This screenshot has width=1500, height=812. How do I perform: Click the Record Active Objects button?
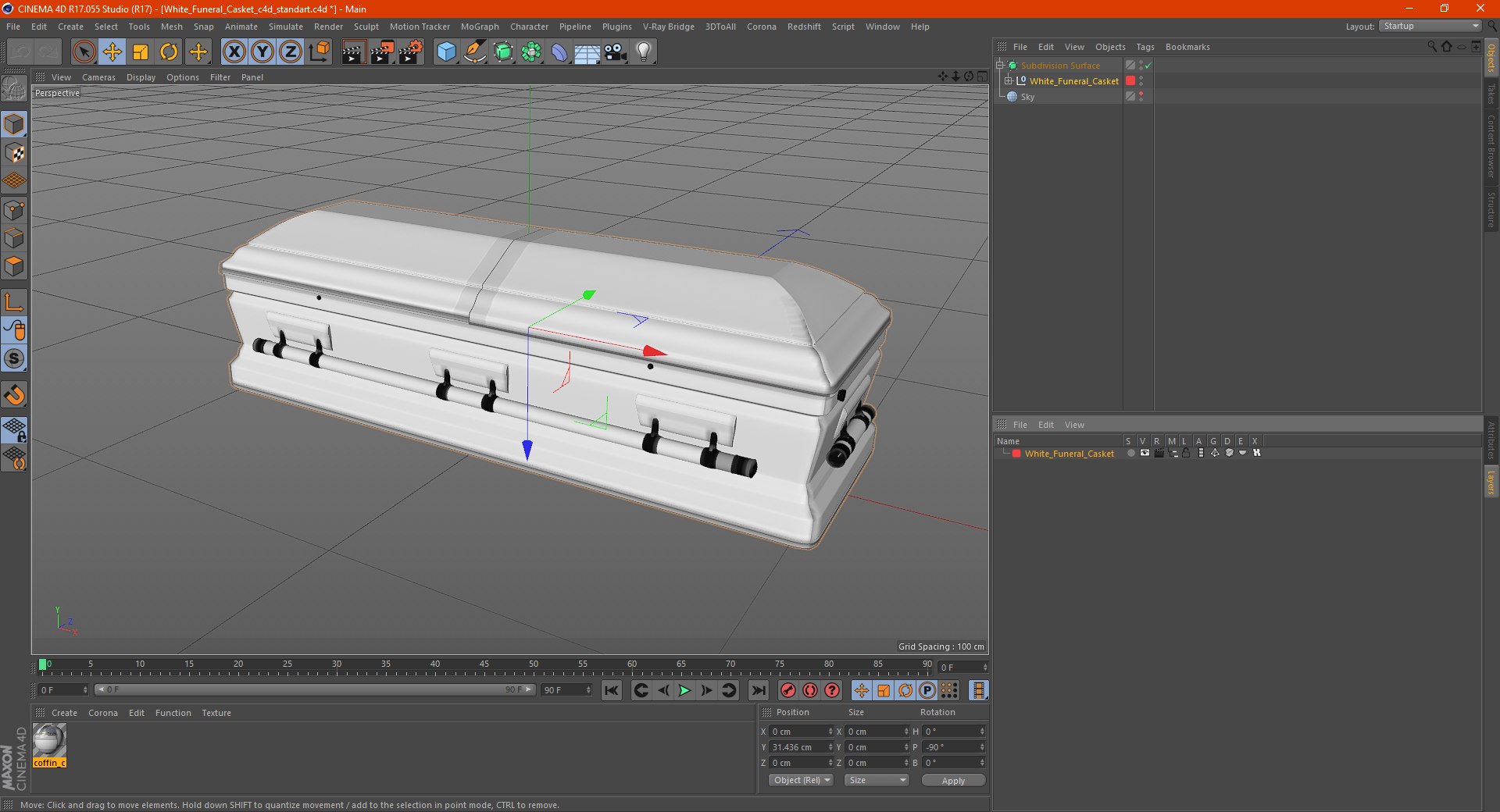coord(788,690)
